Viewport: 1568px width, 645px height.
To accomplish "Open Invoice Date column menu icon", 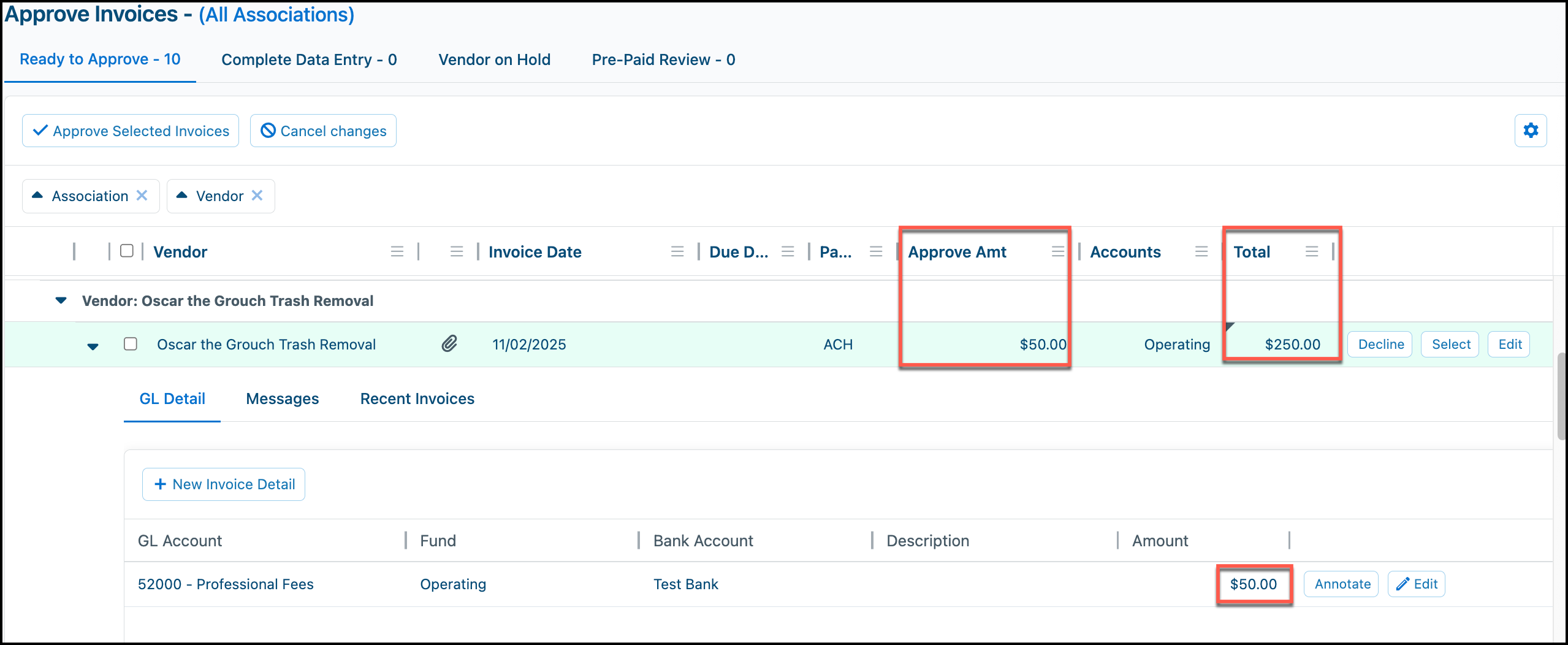I will [x=677, y=252].
